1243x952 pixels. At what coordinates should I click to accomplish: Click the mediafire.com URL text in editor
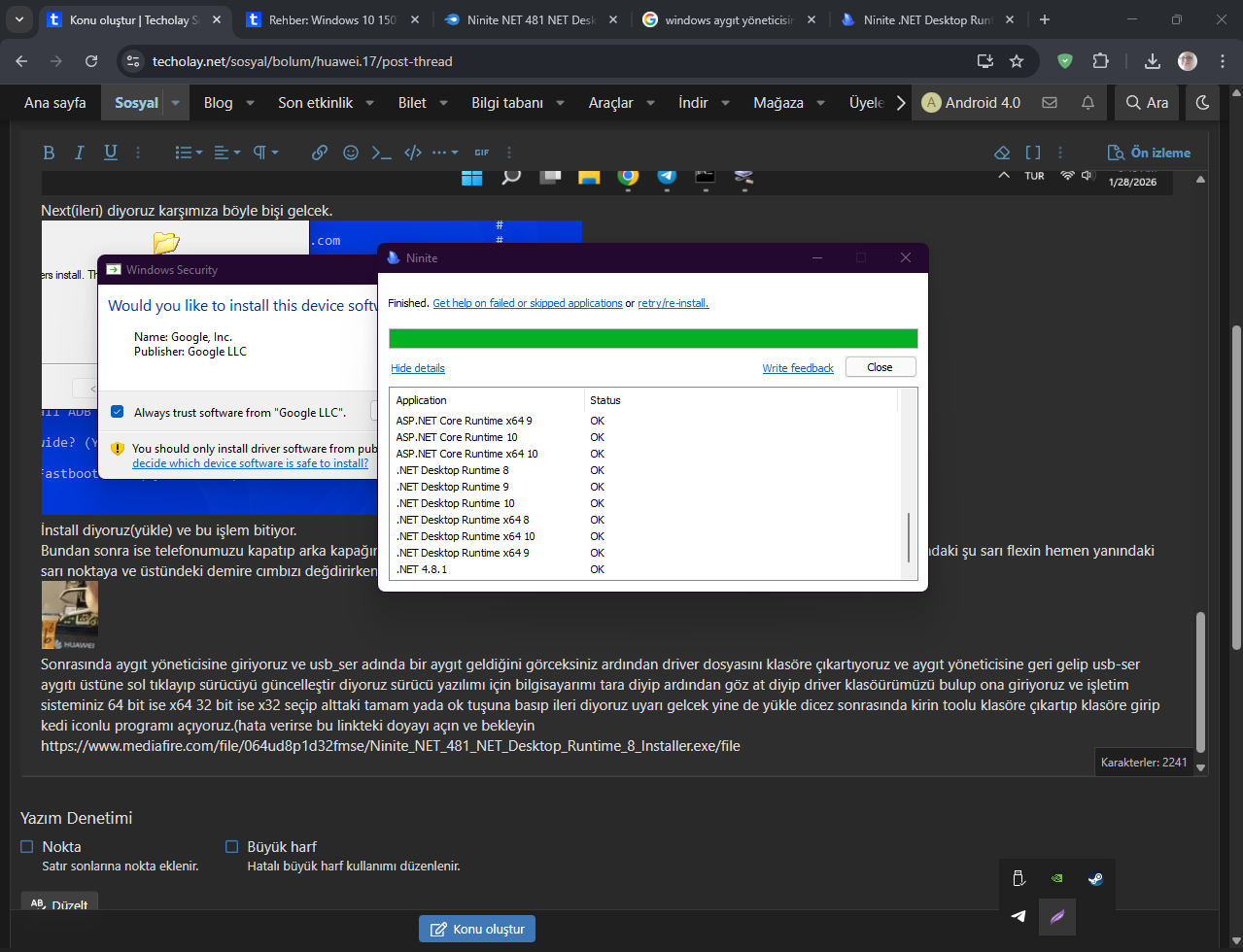(390, 746)
